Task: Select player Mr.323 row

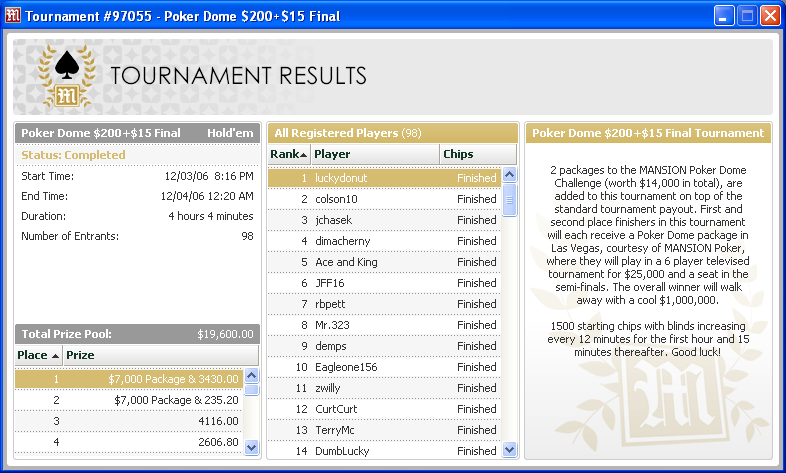Action: coord(384,326)
